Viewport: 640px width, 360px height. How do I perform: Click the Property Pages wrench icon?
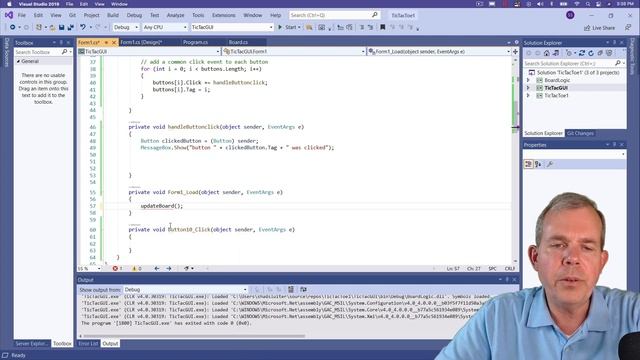(x=550, y=164)
